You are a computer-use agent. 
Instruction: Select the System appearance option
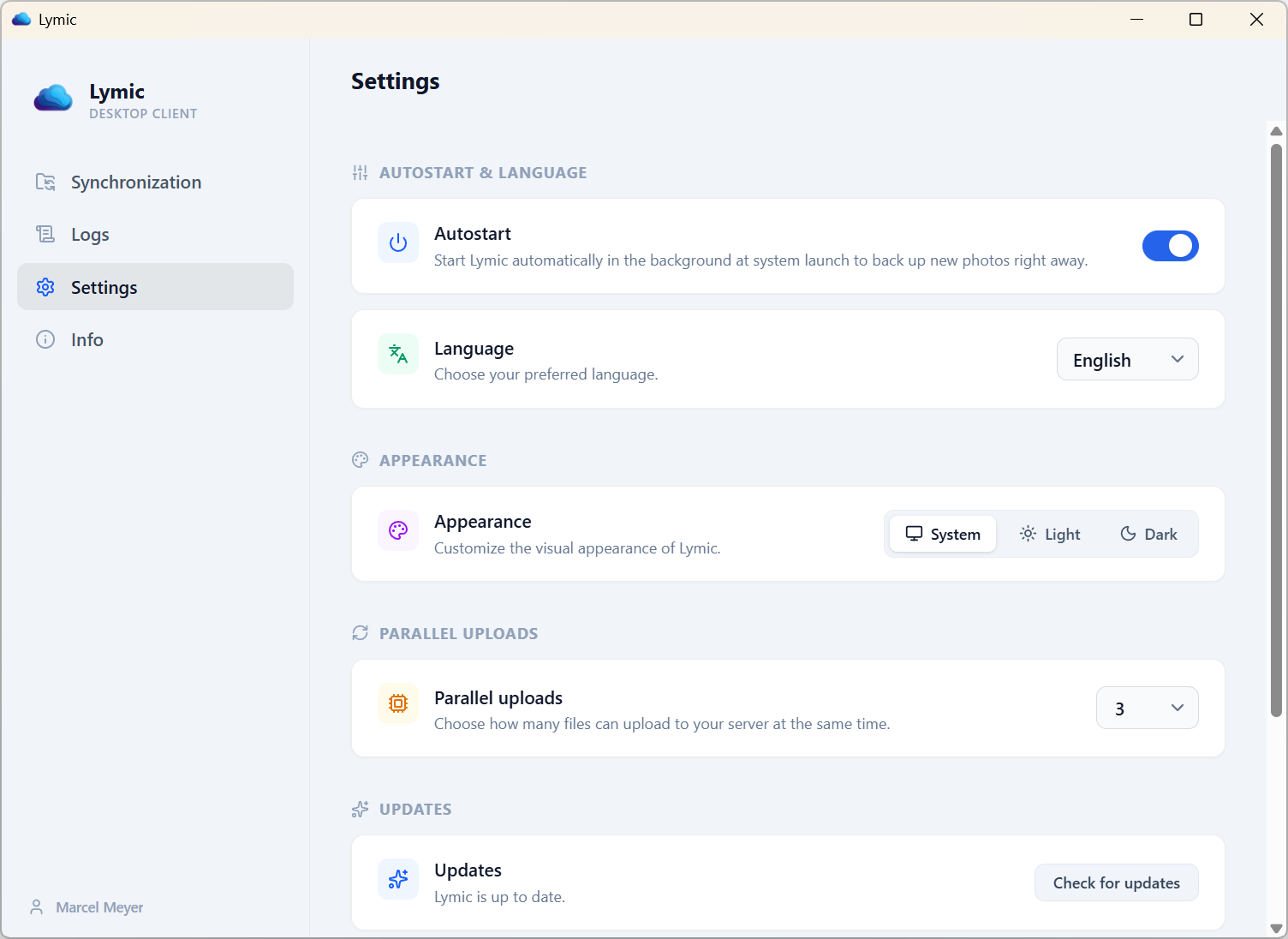coord(943,534)
